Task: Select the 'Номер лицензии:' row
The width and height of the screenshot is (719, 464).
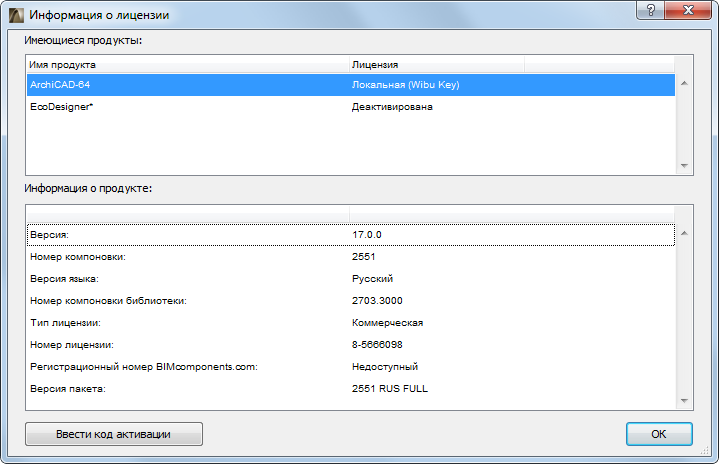Action: coord(351,345)
